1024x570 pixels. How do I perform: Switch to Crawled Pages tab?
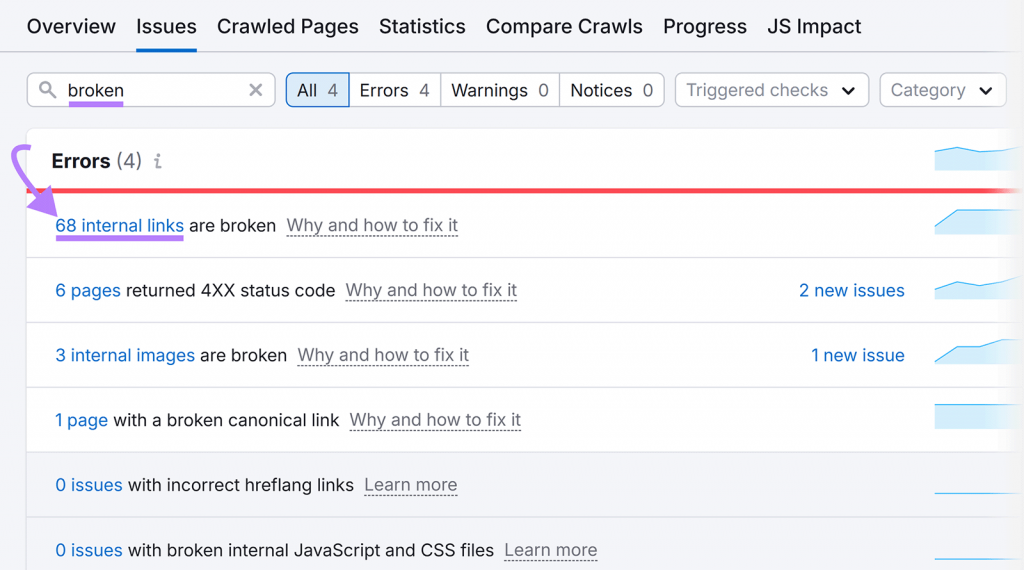pyautogui.click(x=287, y=26)
